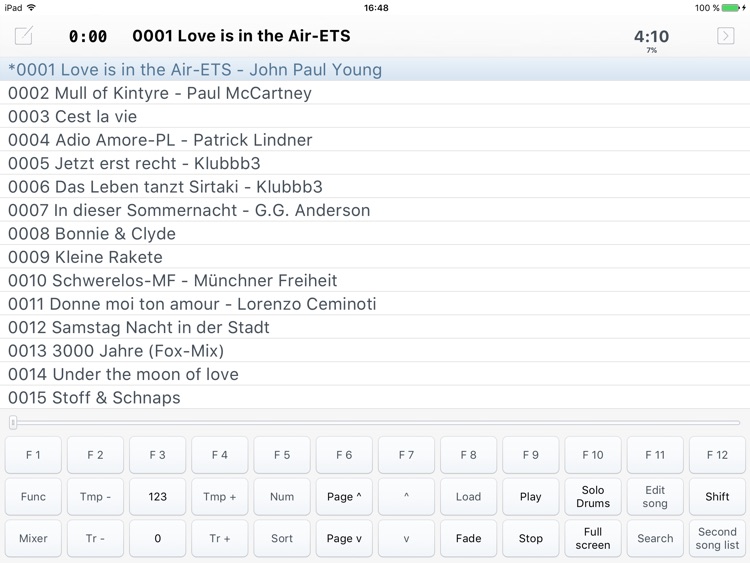750x563 pixels.
Task: Tap the F 12 function key
Action: [x=717, y=455]
